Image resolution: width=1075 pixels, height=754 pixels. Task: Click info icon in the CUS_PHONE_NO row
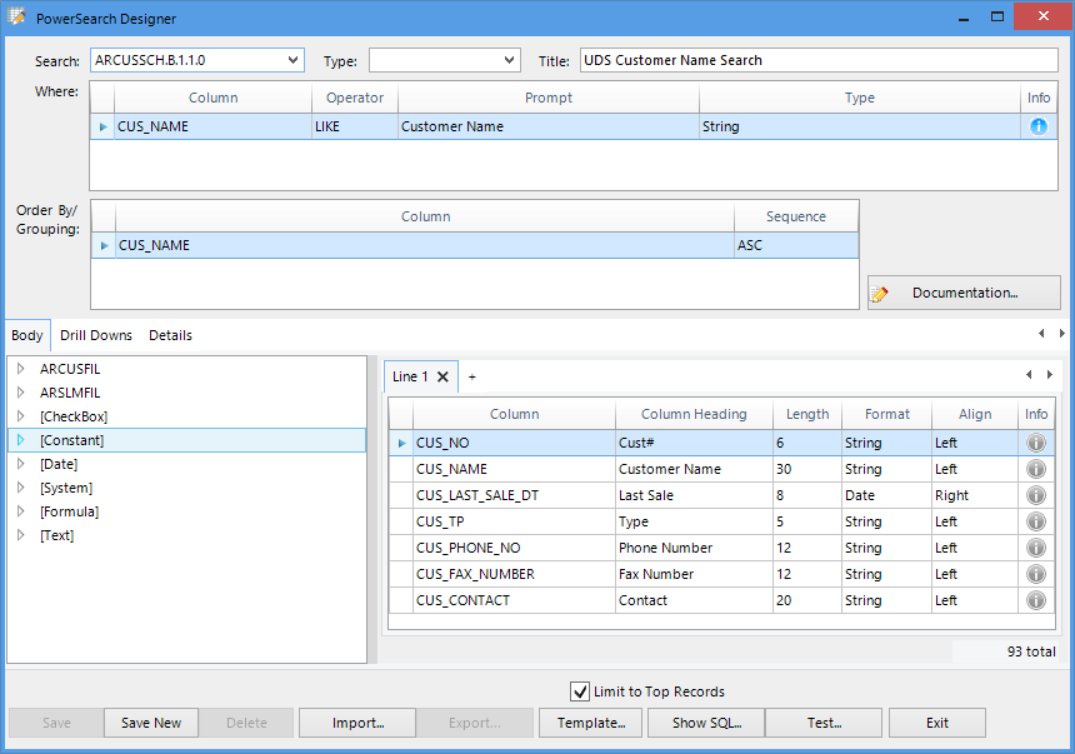[x=1036, y=548]
